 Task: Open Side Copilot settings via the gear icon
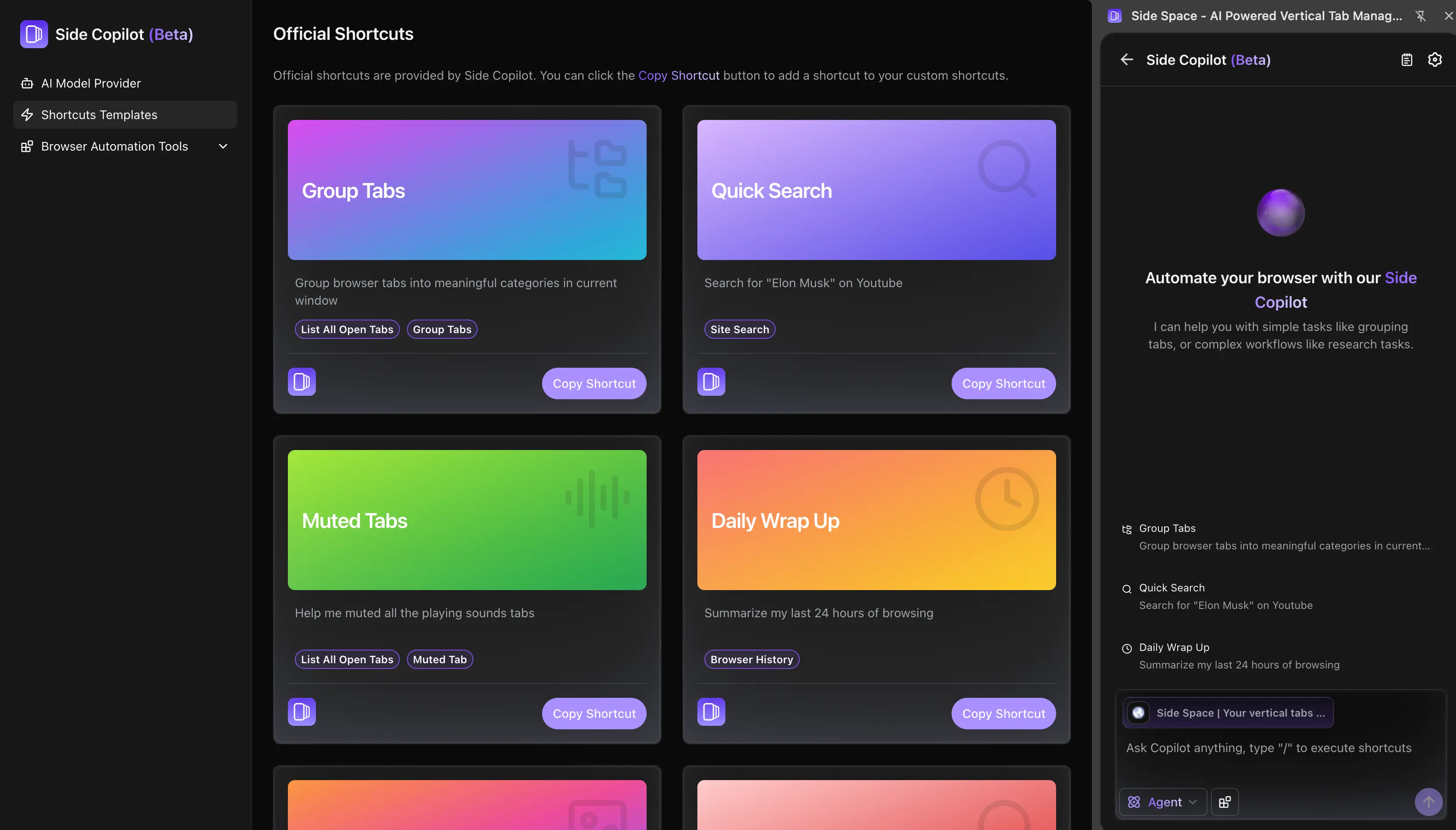coord(1435,59)
